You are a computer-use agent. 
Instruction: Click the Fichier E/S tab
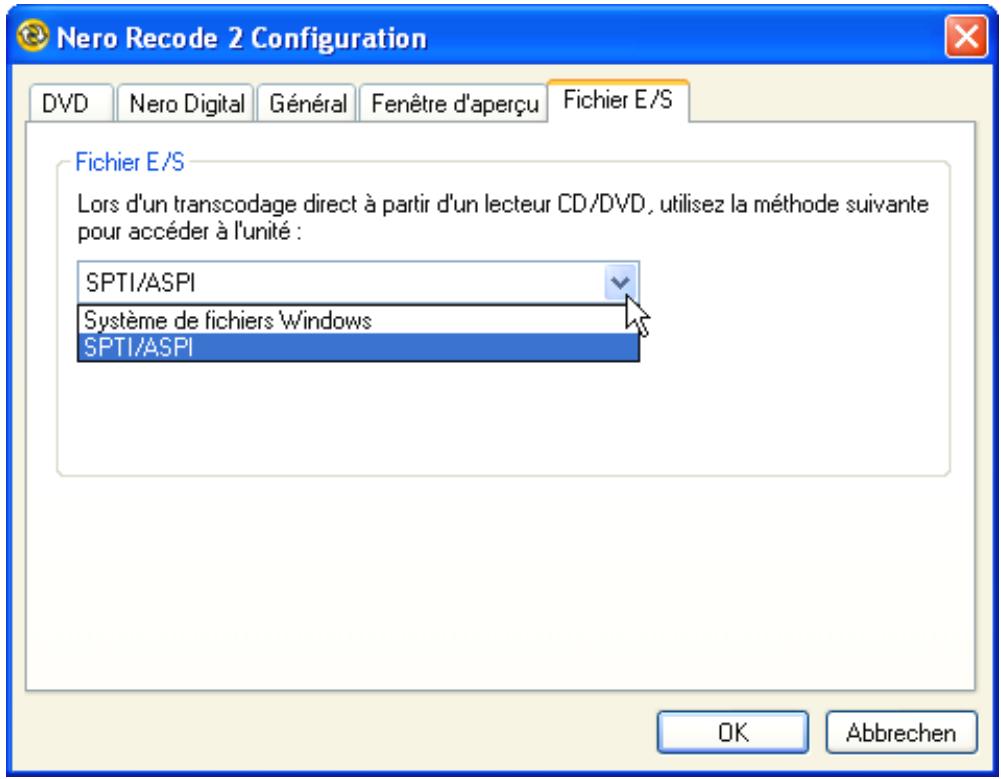618,100
